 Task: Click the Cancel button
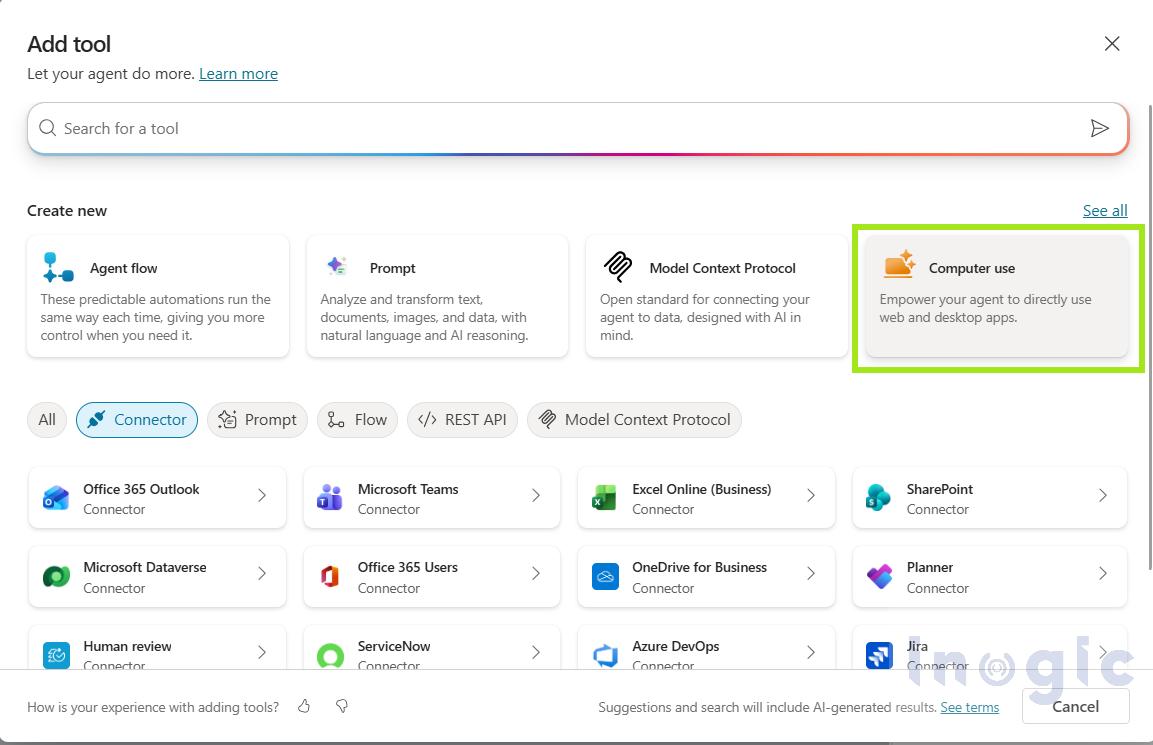click(1076, 706)
